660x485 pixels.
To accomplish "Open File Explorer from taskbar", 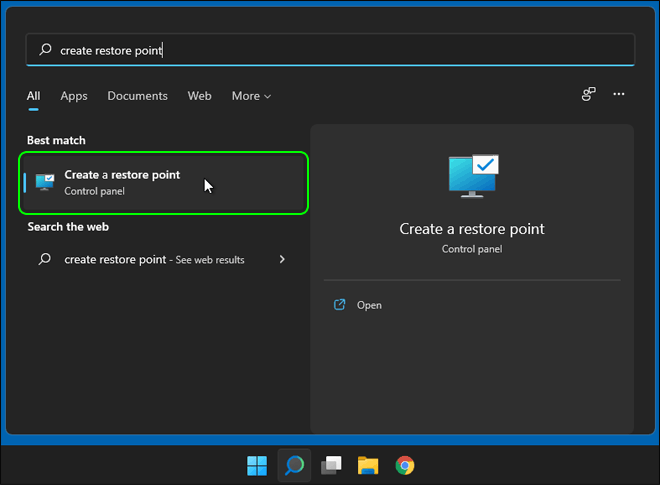I will pos(368,466).
